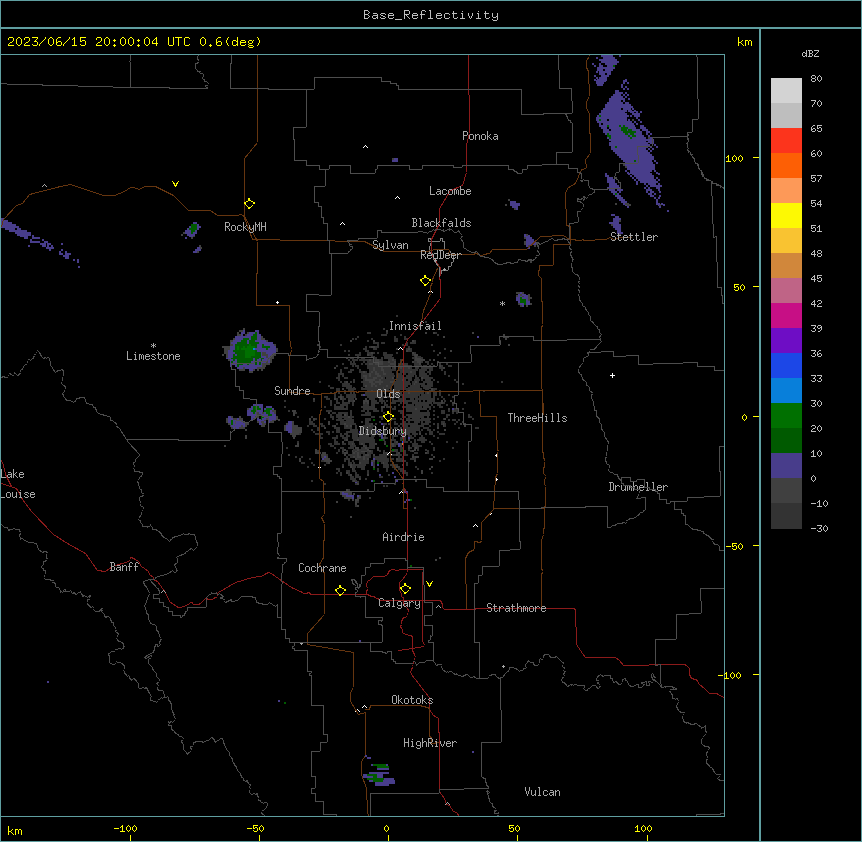Viewport: 862px width, 842px height.
Task: Click the Didsbury label
Action: [383, 431]
